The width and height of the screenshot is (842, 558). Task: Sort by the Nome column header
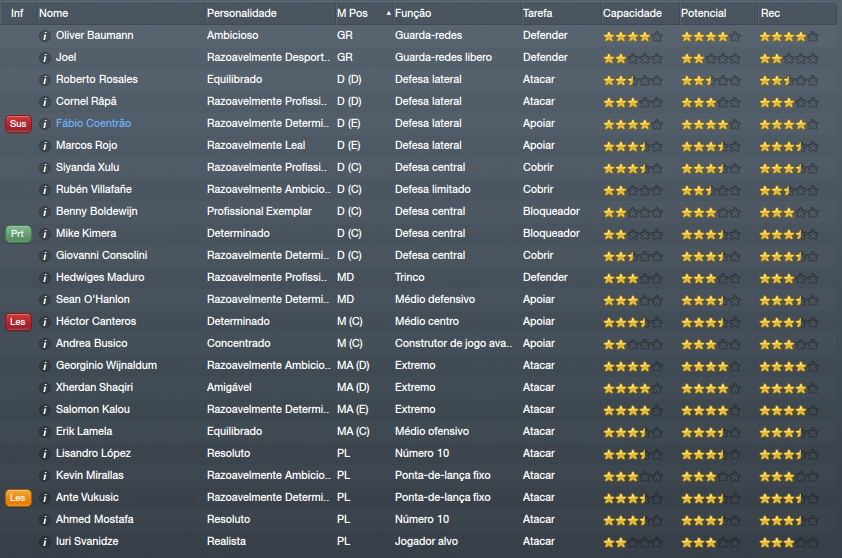tap(54, 14)
